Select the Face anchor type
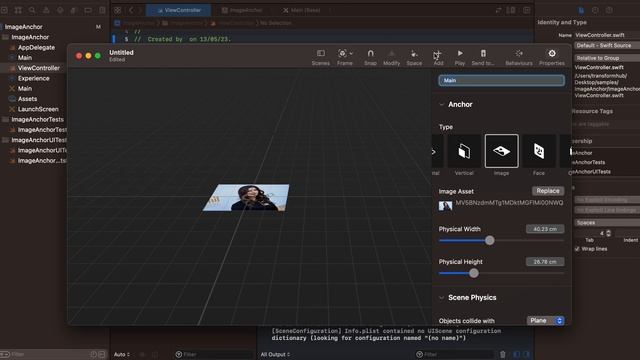 point(539,151)
